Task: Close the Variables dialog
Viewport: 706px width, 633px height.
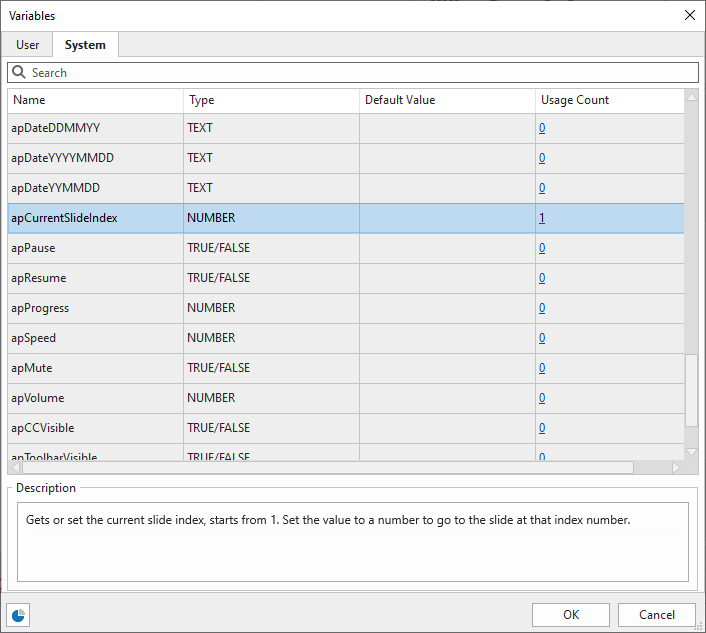Action: pyautogui.click(x=689, y=15)
